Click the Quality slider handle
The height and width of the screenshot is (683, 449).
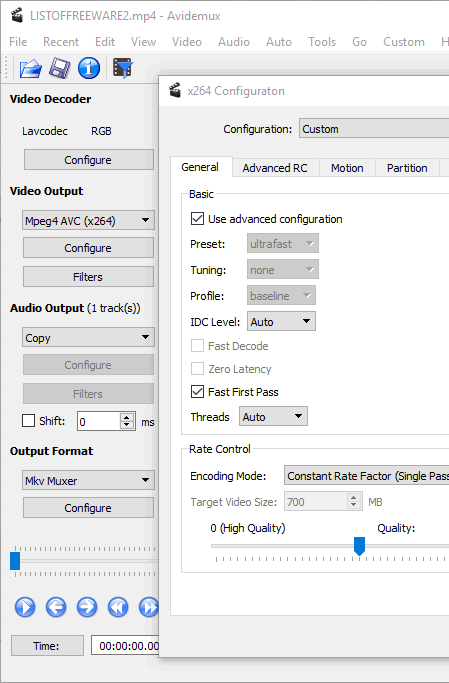pos(359,546)
